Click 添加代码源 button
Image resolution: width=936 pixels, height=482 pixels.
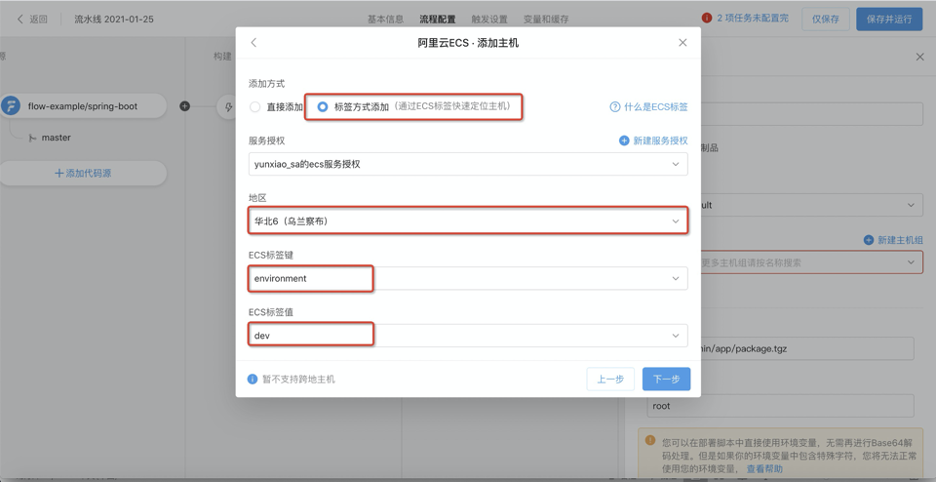(83, 173)
